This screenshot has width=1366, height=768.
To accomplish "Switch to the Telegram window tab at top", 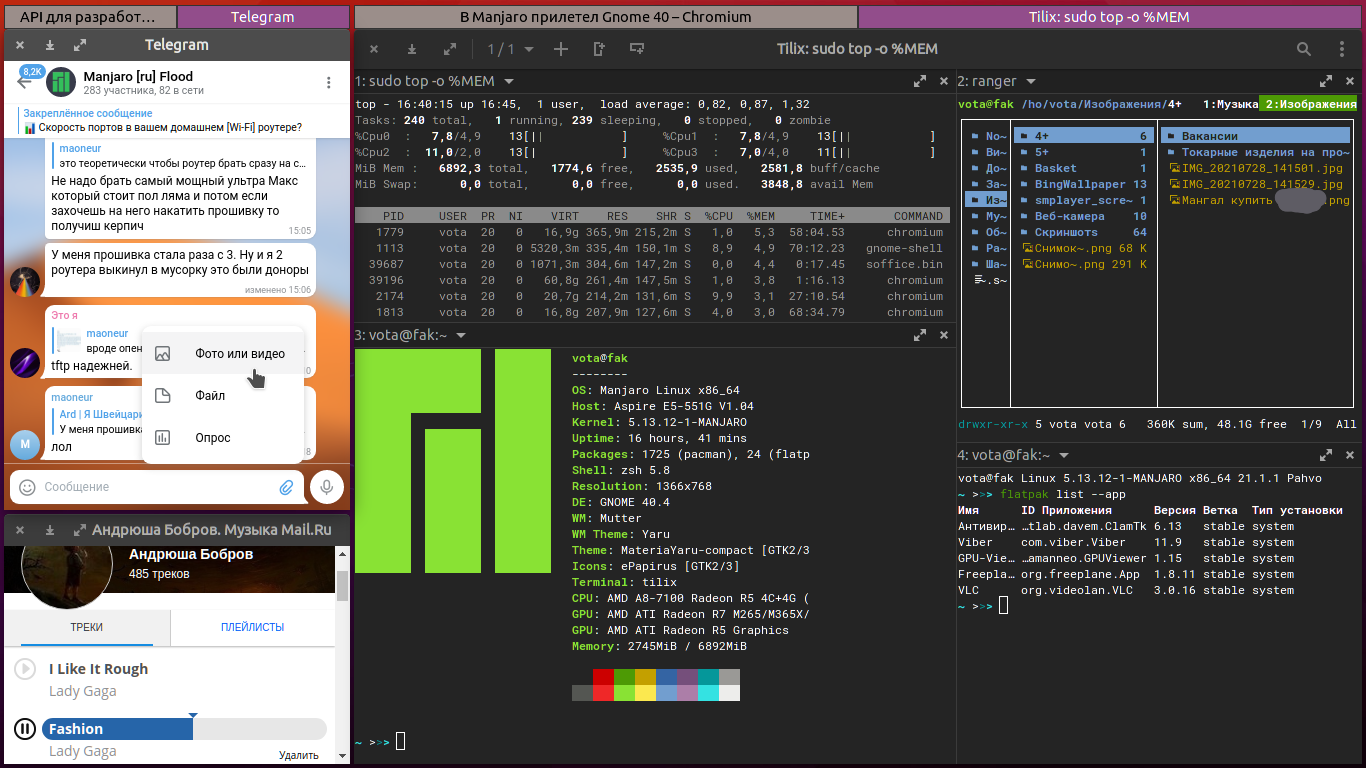I will click(263, 17).
